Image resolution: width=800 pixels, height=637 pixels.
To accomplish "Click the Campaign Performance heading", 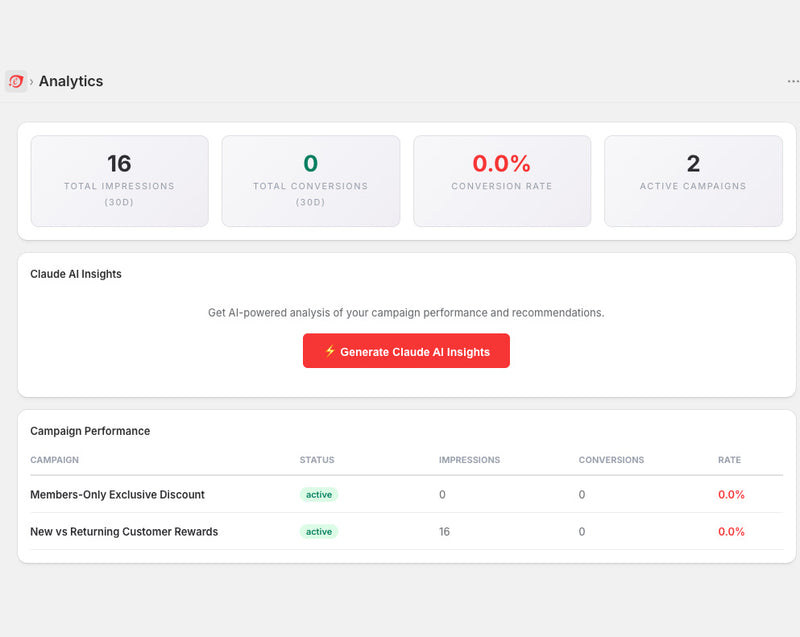I will 90,431.
